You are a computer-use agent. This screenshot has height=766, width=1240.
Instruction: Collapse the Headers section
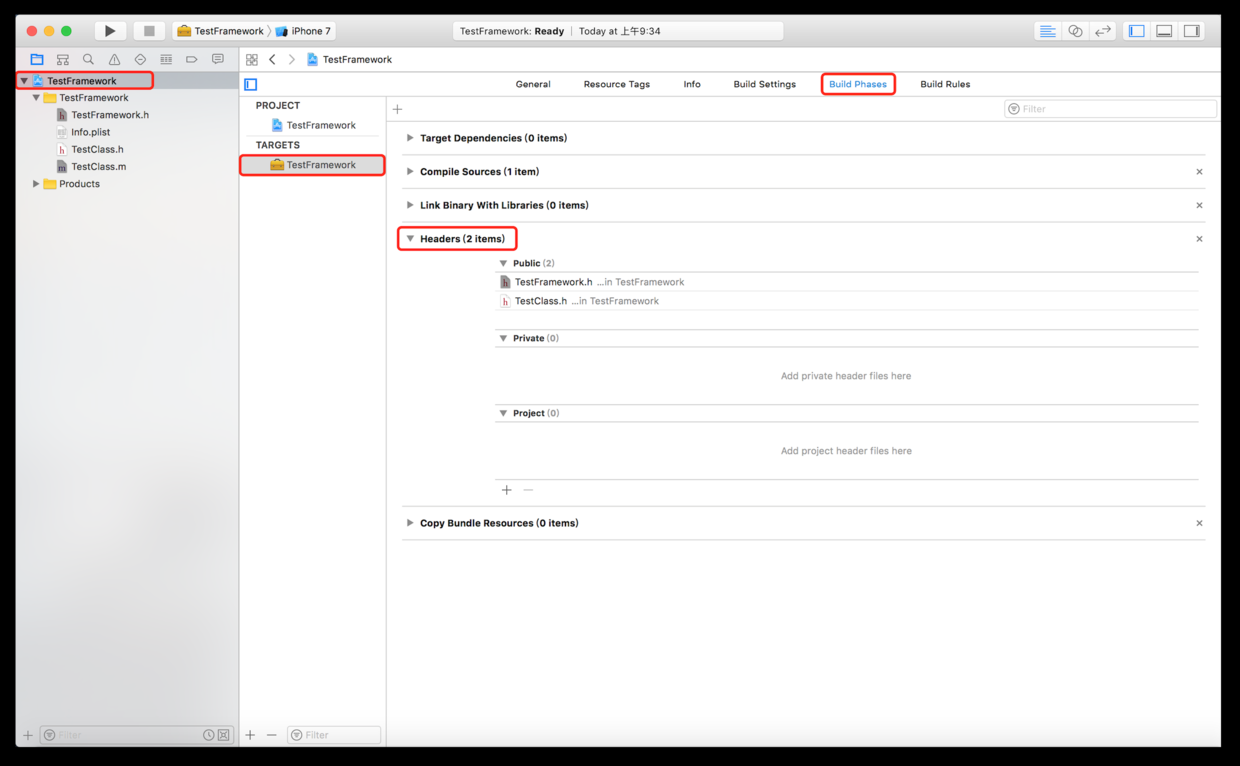[410, 239]
